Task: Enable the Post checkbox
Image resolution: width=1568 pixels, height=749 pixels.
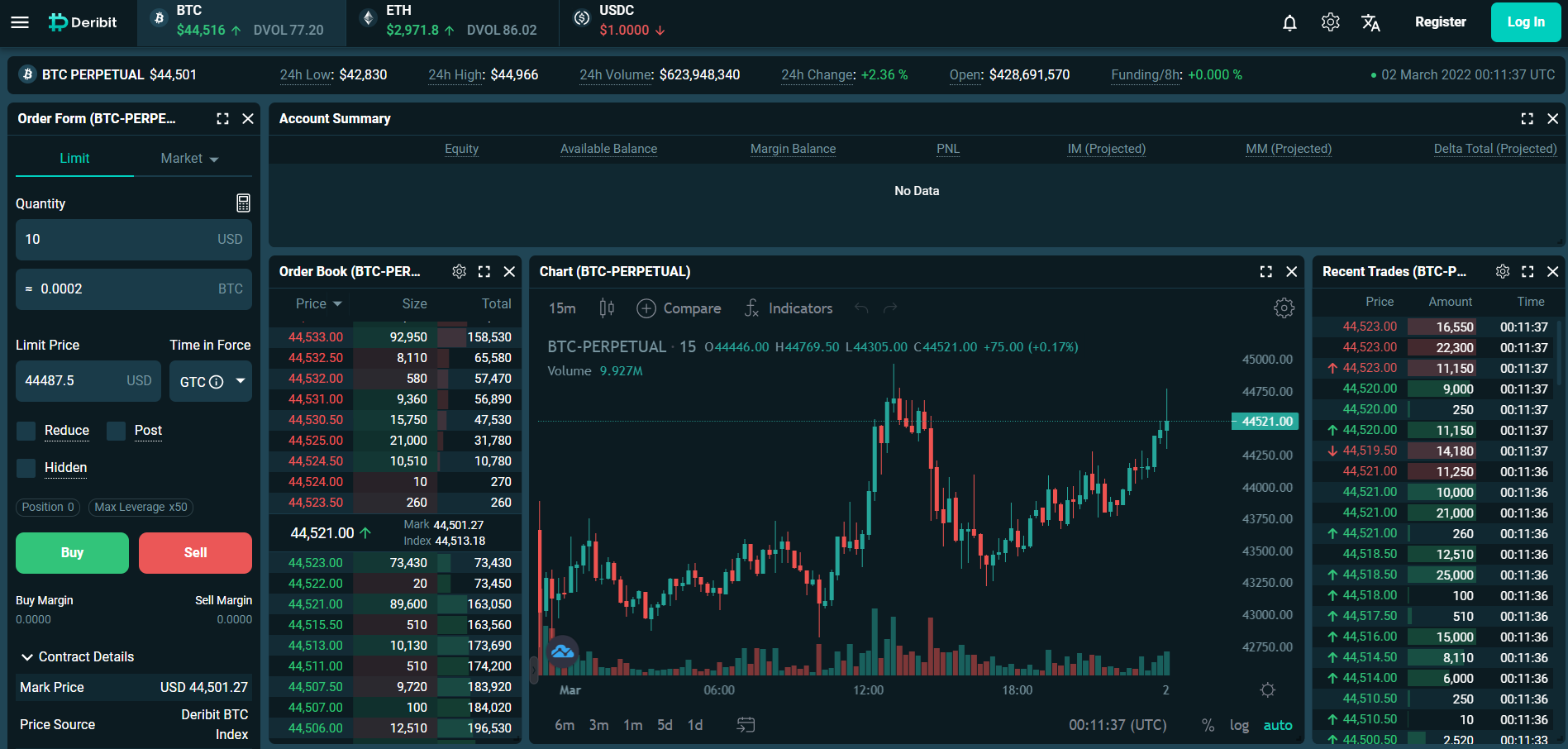Action: click(117, 431)
